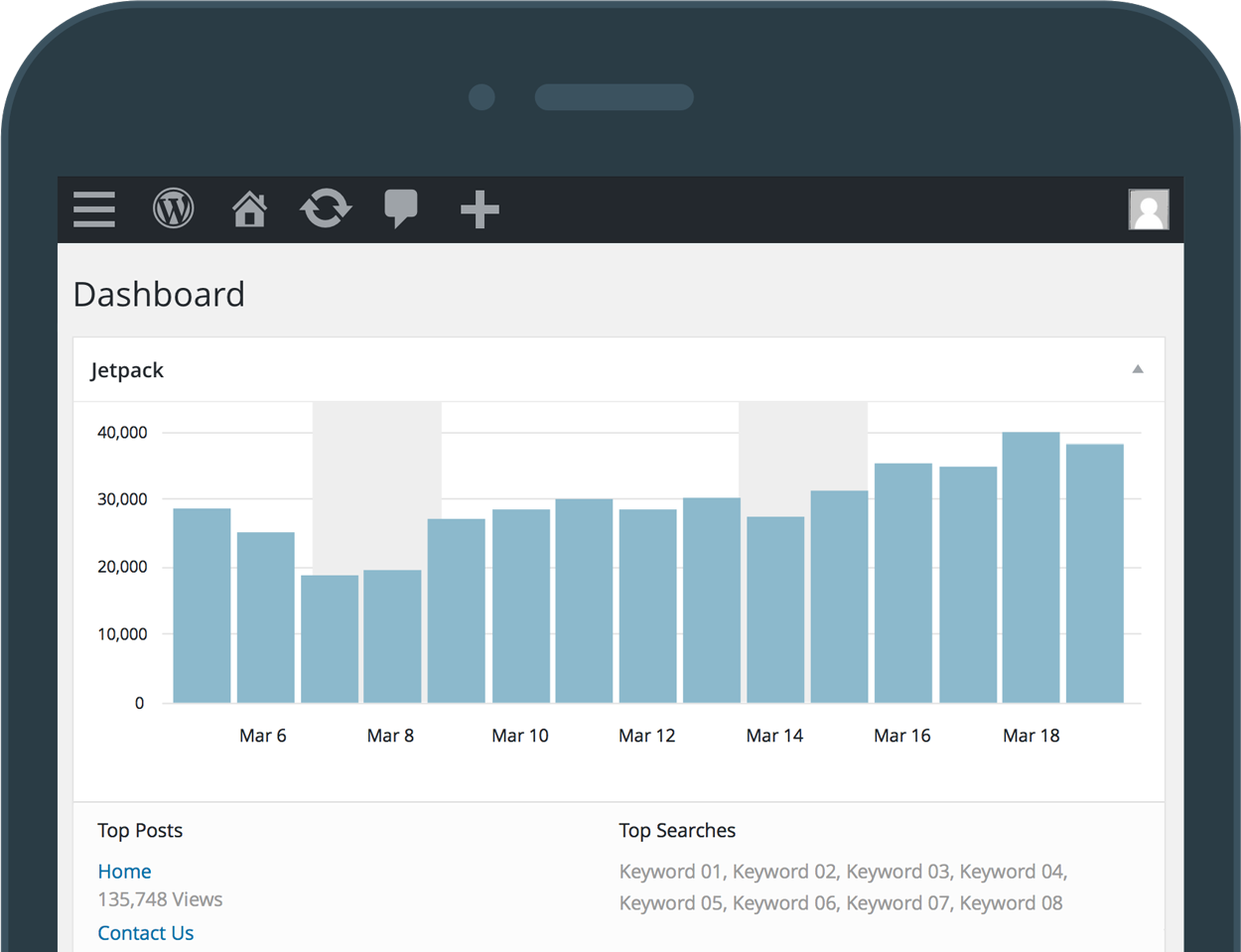Open pending updates via the refresh icon
This screenshot has height=952, width=1241.
(x=326, y=209)
